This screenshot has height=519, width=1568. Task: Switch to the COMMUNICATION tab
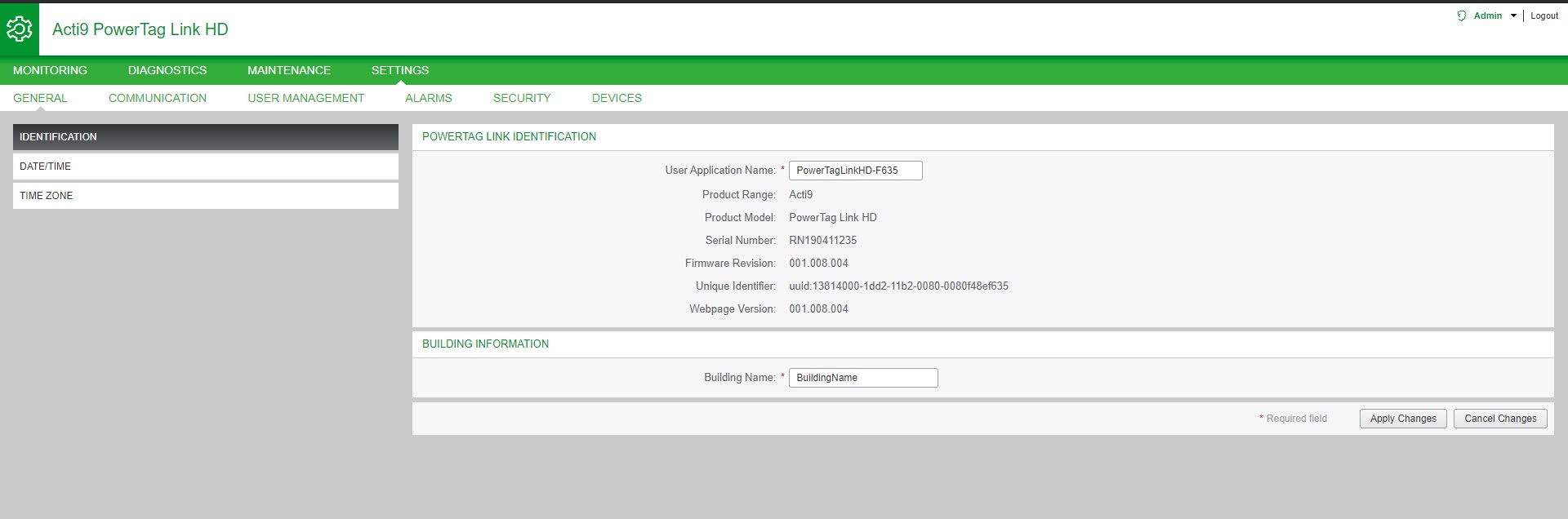(x=158, y=98)
